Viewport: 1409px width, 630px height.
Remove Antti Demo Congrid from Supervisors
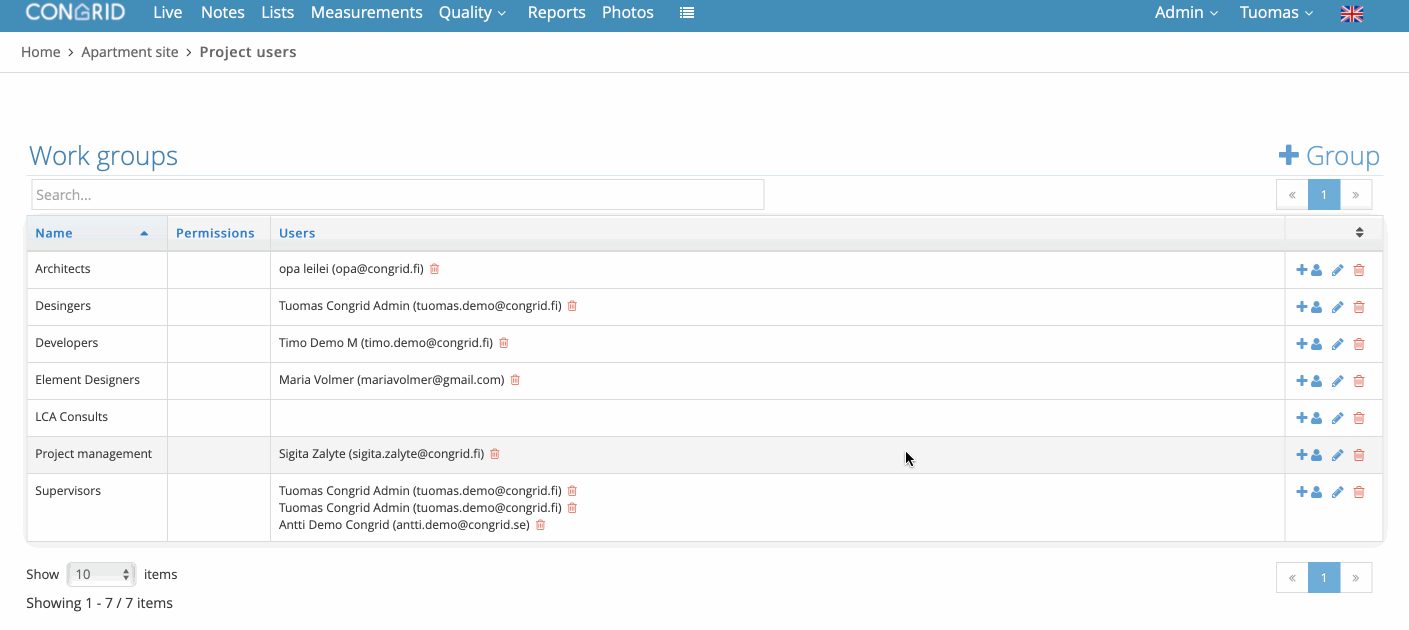coord(541,525)
